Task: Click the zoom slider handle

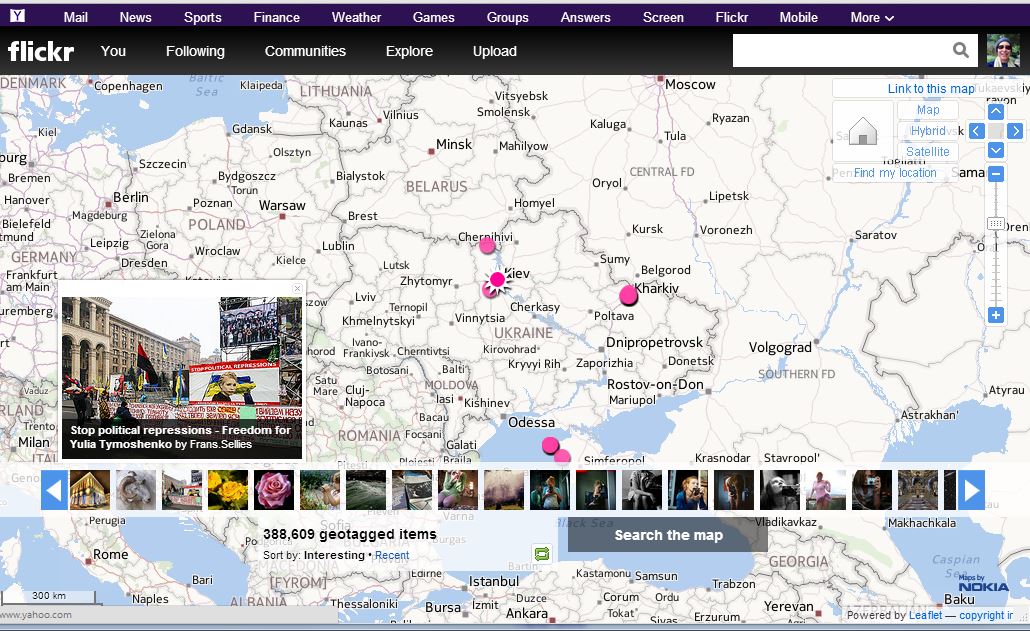Action: click(x=996, y=224)
